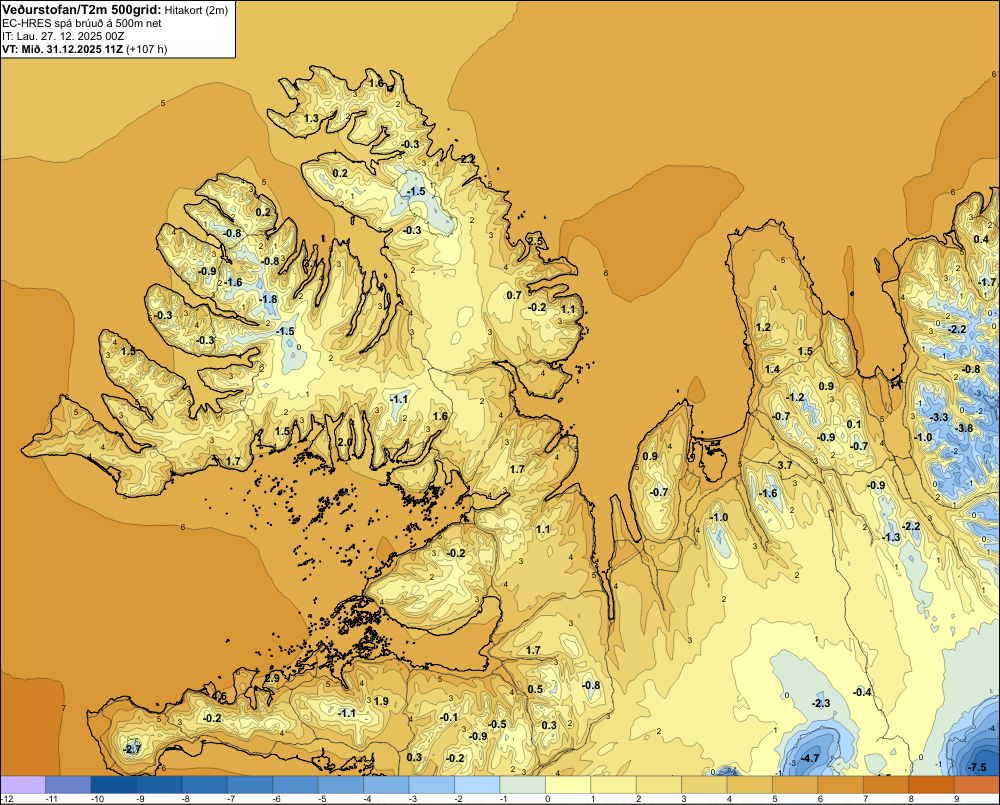
Task: Click the '-3.8' temperature value
Action: (966, 428)
